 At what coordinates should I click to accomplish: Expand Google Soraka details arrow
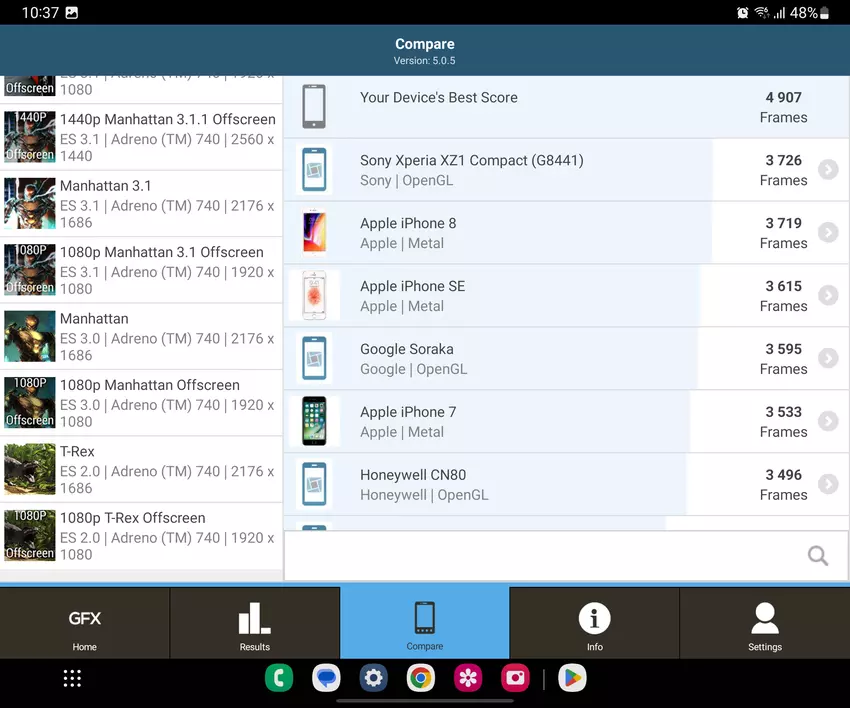click(x=827, y=359)
